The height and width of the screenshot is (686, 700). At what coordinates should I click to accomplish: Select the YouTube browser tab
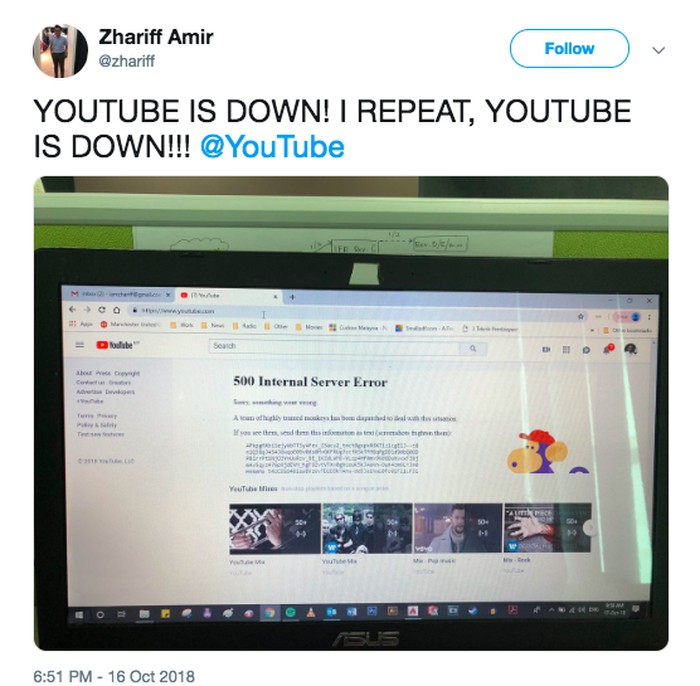click(x=229, y=295)
